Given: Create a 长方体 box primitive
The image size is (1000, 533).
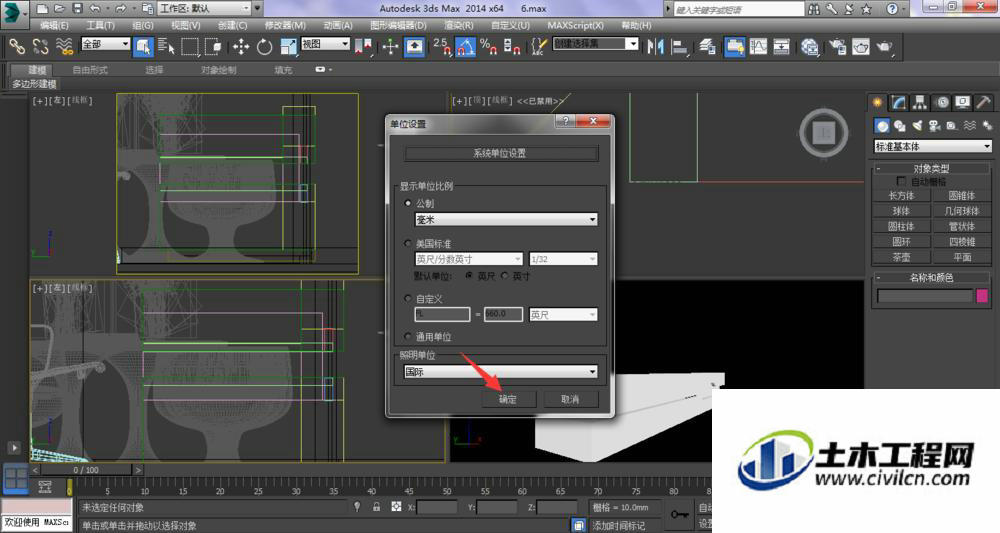Looking at the screenshot, I should [901, 196].
